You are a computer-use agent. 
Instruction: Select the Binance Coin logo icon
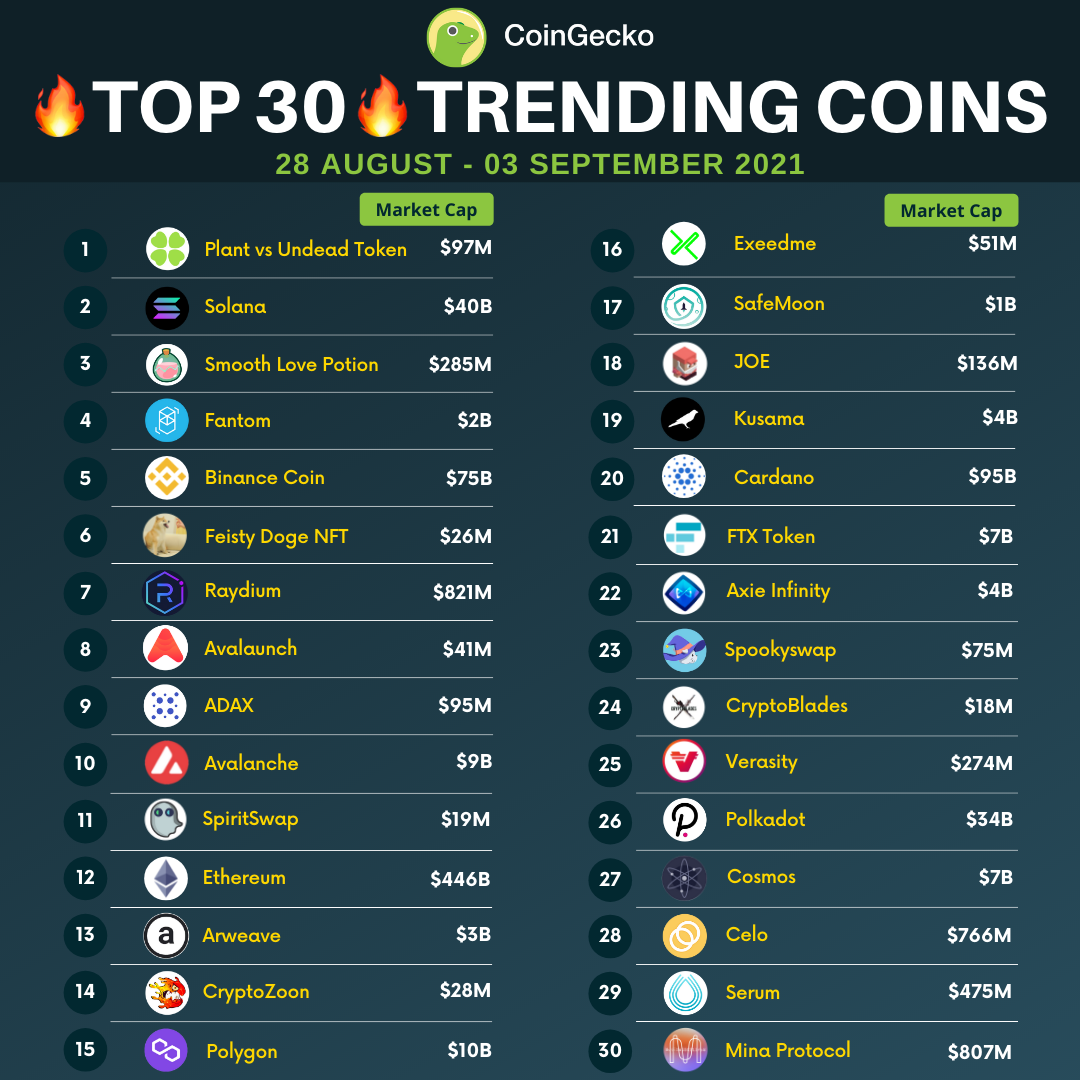coord(167,478)
